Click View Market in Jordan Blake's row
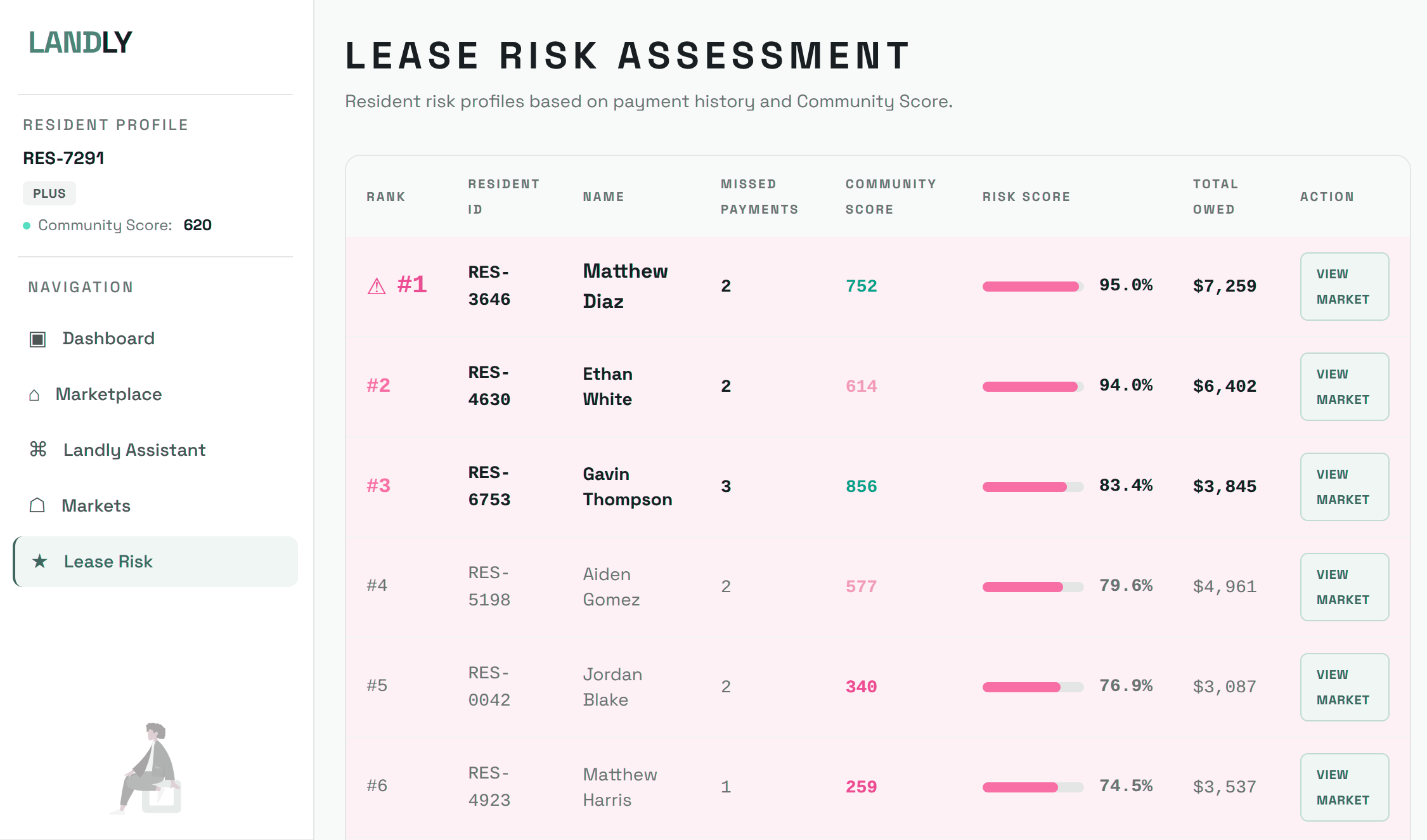 (x=1344, y=687)
